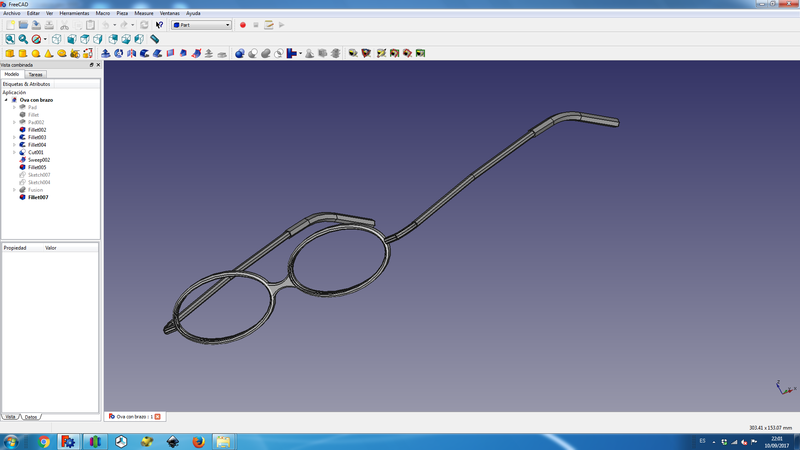The image size is (800, 450).
Task: Float the Vista combinada panel
Action: click(x=92, y=65)
